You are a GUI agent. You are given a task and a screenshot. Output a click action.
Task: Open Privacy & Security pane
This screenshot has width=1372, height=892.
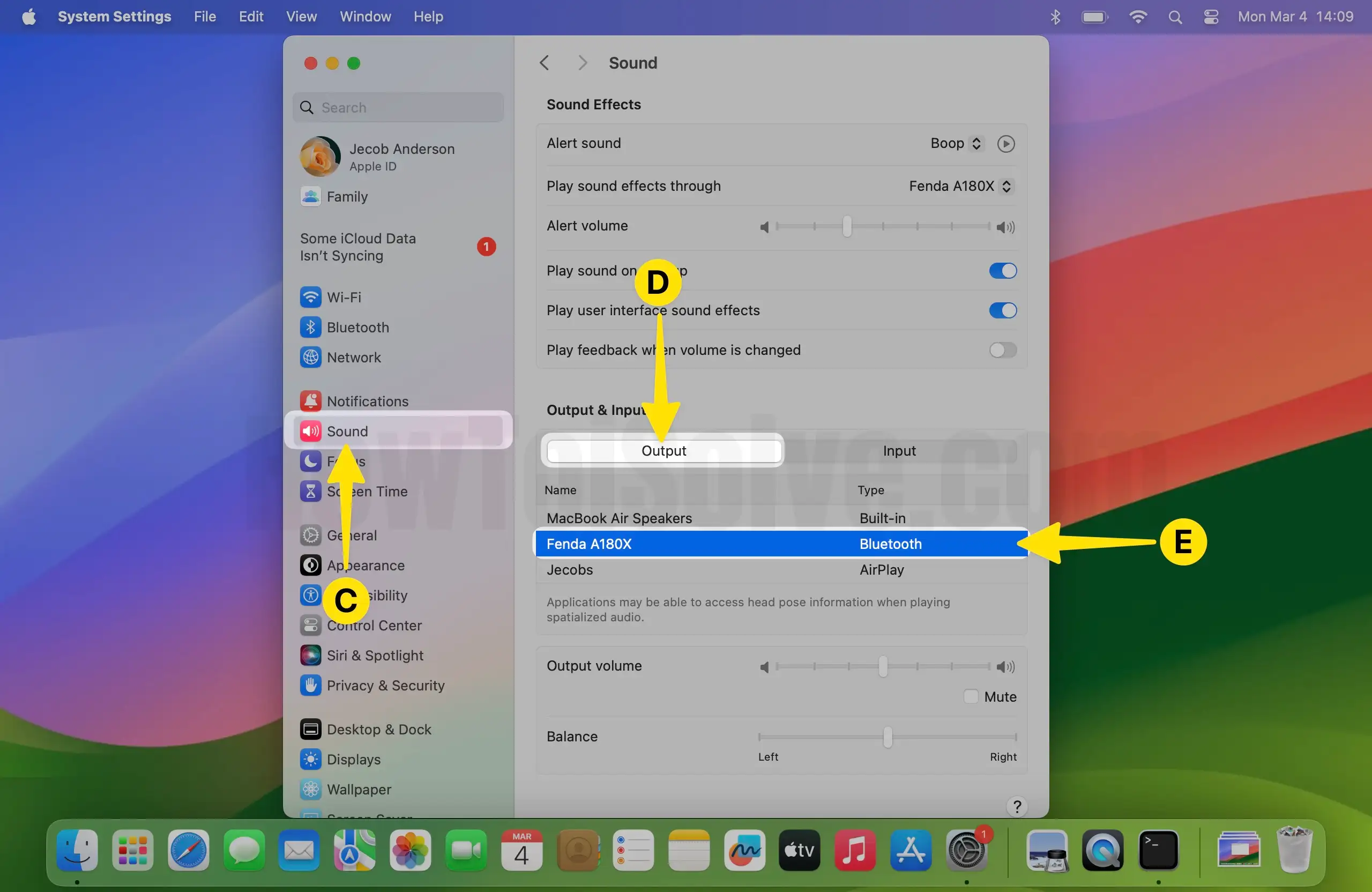[385, 686]
